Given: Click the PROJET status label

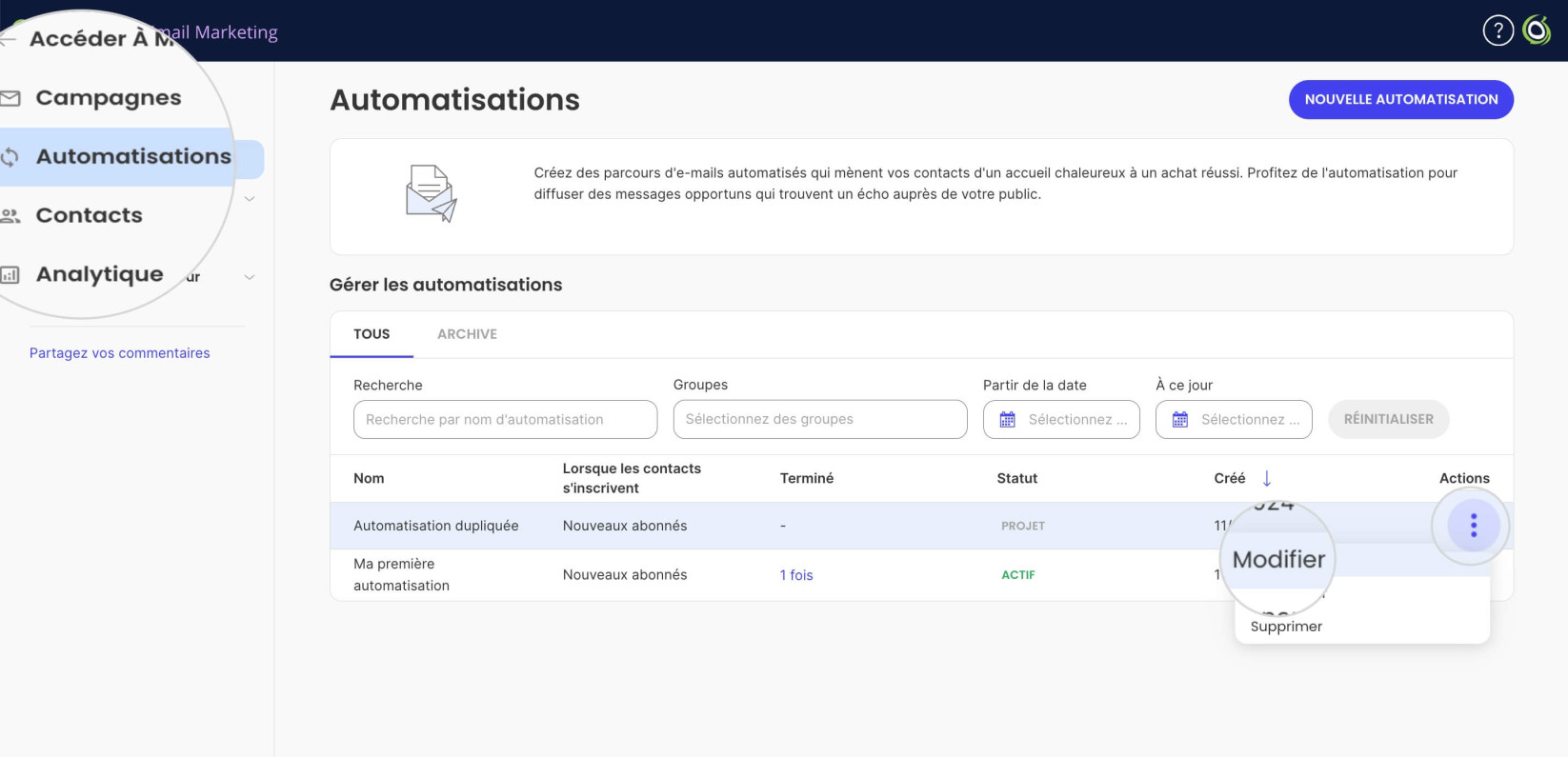Looking at the screenshot, I should [x=1023, y=526].
